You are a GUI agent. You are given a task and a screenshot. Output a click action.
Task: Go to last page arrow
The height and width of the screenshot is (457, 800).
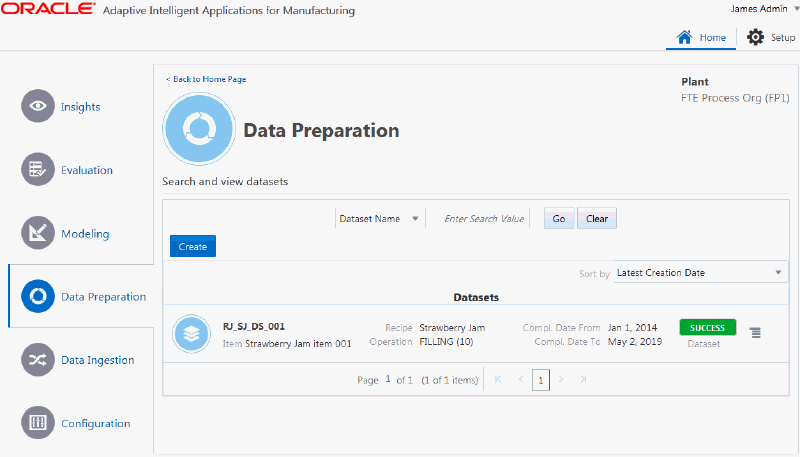[x=583, y=379]
